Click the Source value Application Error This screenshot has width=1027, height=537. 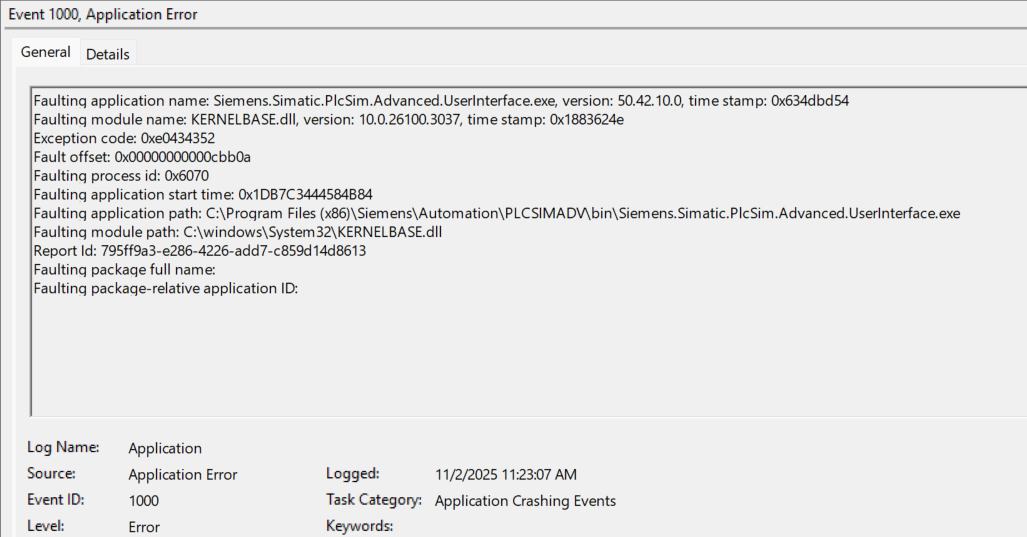pyautogui.click(x=183, y=475)
